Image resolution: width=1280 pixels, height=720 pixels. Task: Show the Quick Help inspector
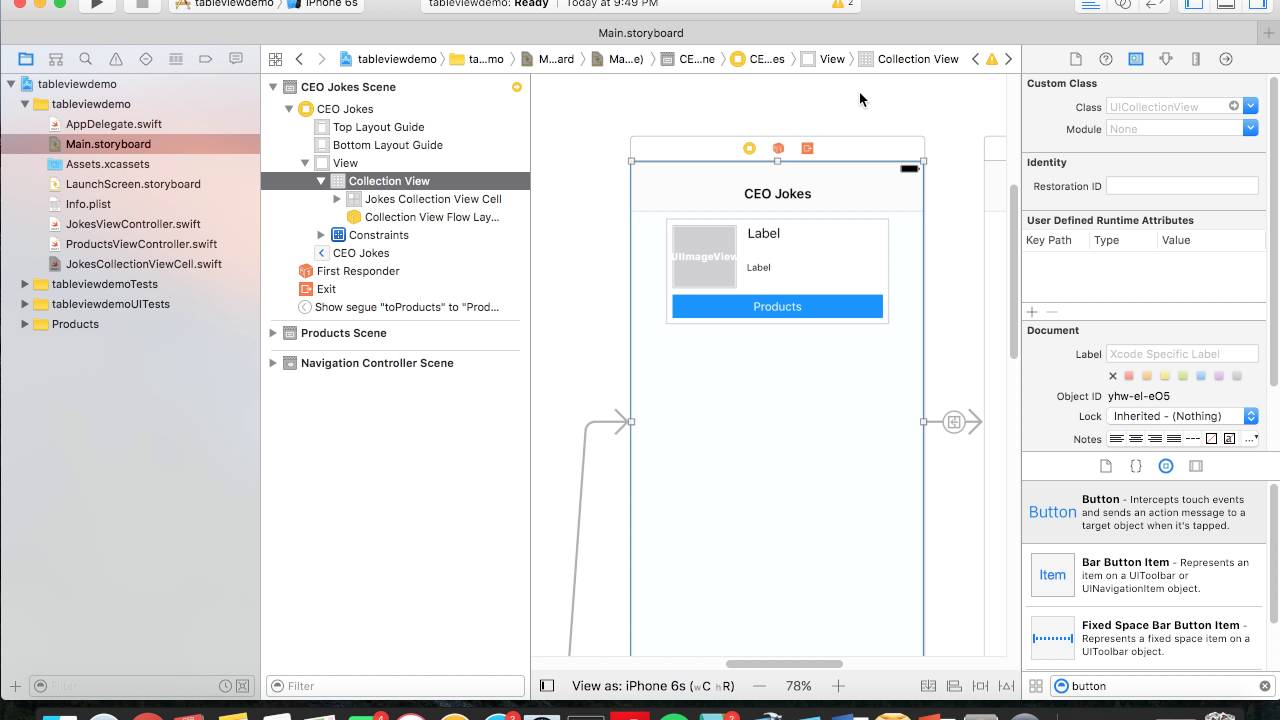click(1106, 59)
